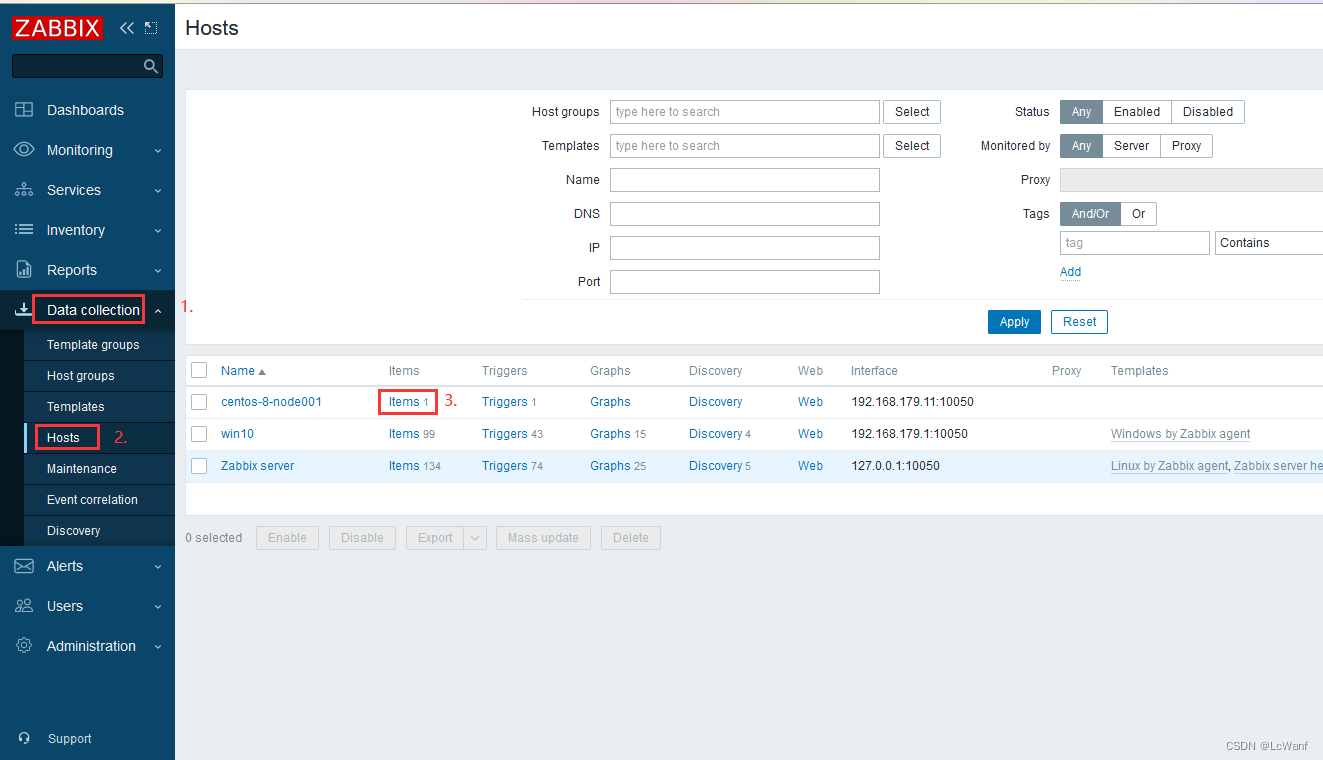The height and width of the screenshot is (760, 1323).
Task: Expand the Services menu chevron
Action: 158,191
